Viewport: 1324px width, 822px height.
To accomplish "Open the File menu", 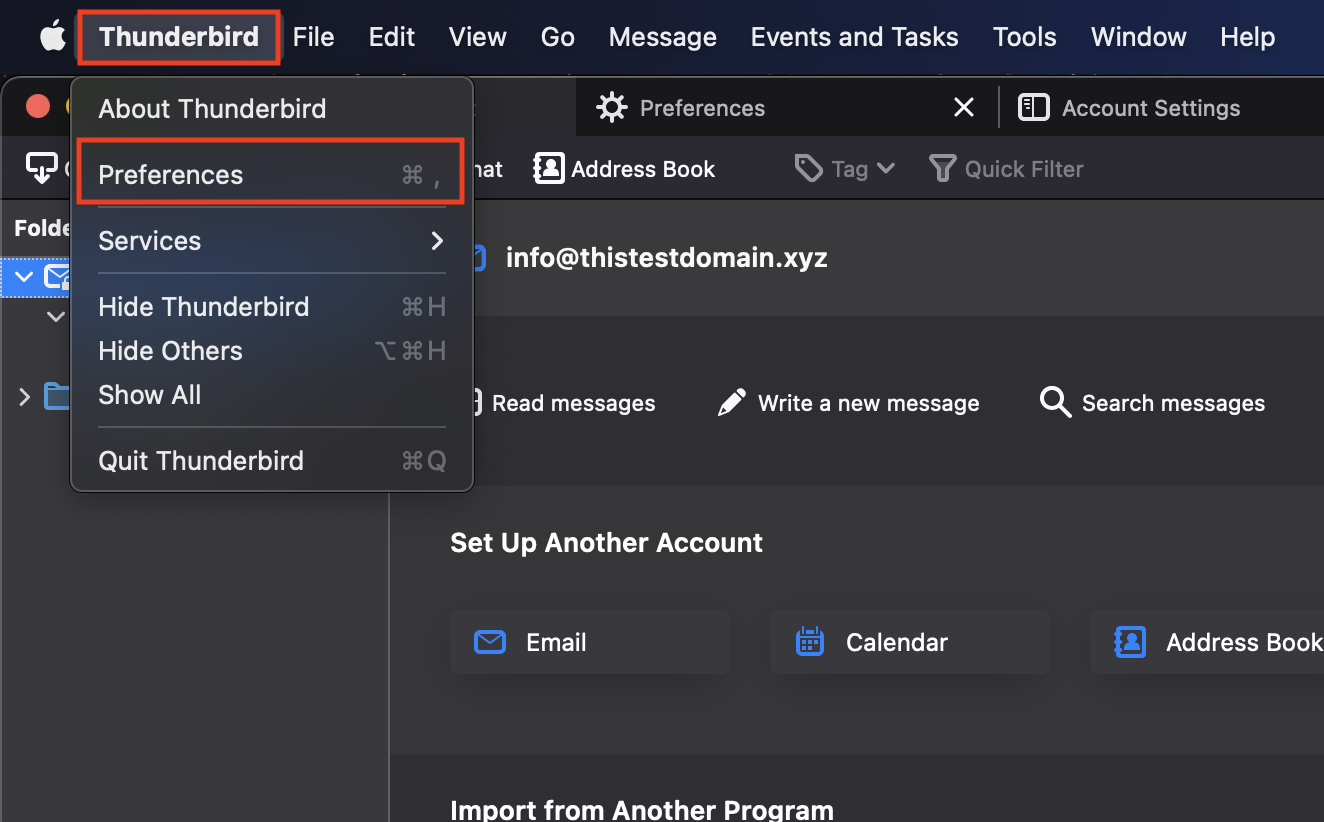I will tap(313, 38).
